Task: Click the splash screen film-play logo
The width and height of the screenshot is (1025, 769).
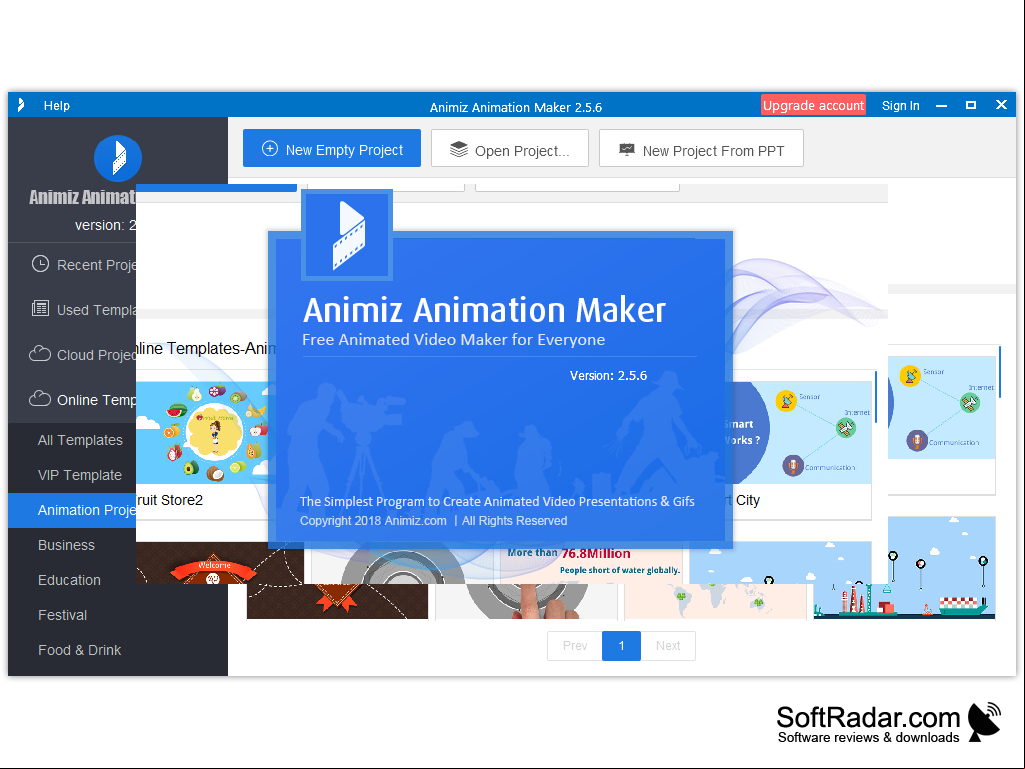Action: point(347,235)
